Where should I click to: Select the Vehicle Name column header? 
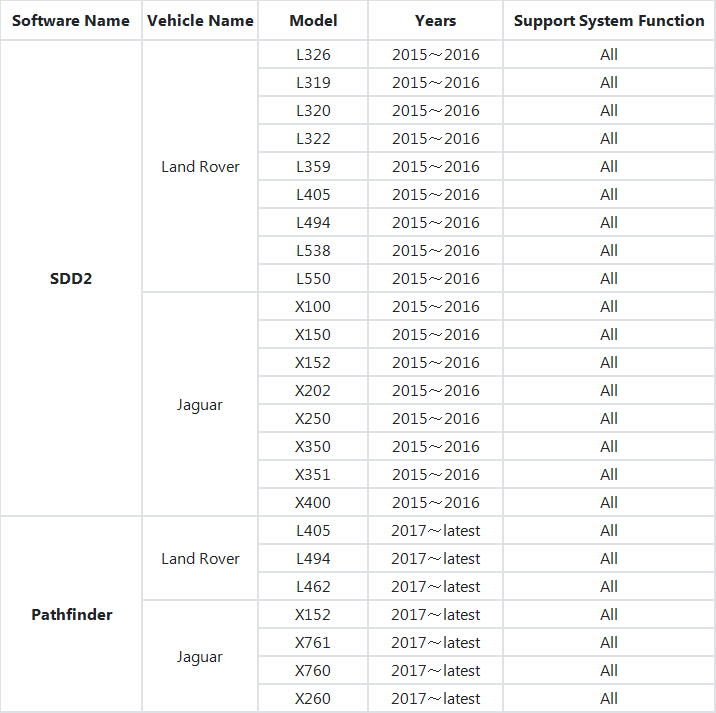(x=200, y=20)
